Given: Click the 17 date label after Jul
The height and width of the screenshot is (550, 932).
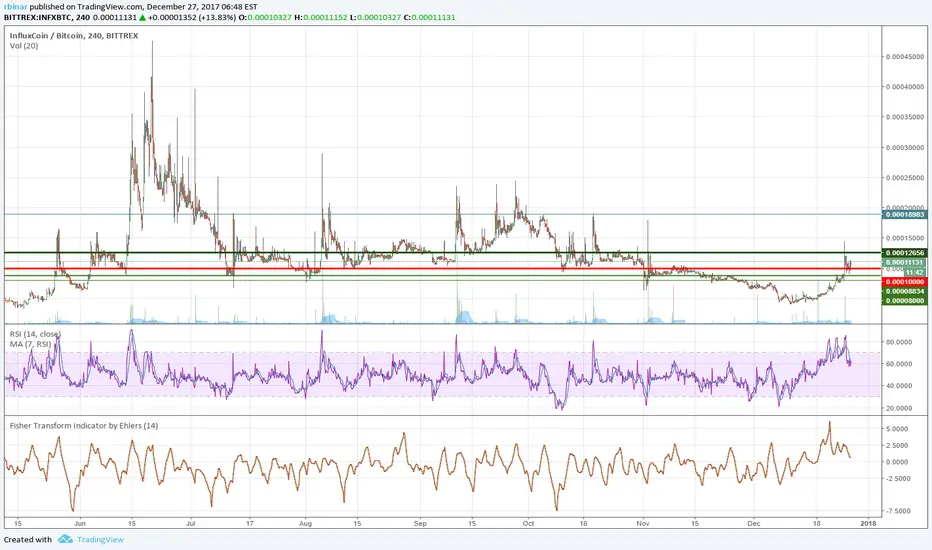Looking at the screenshot, I should 250,524.
